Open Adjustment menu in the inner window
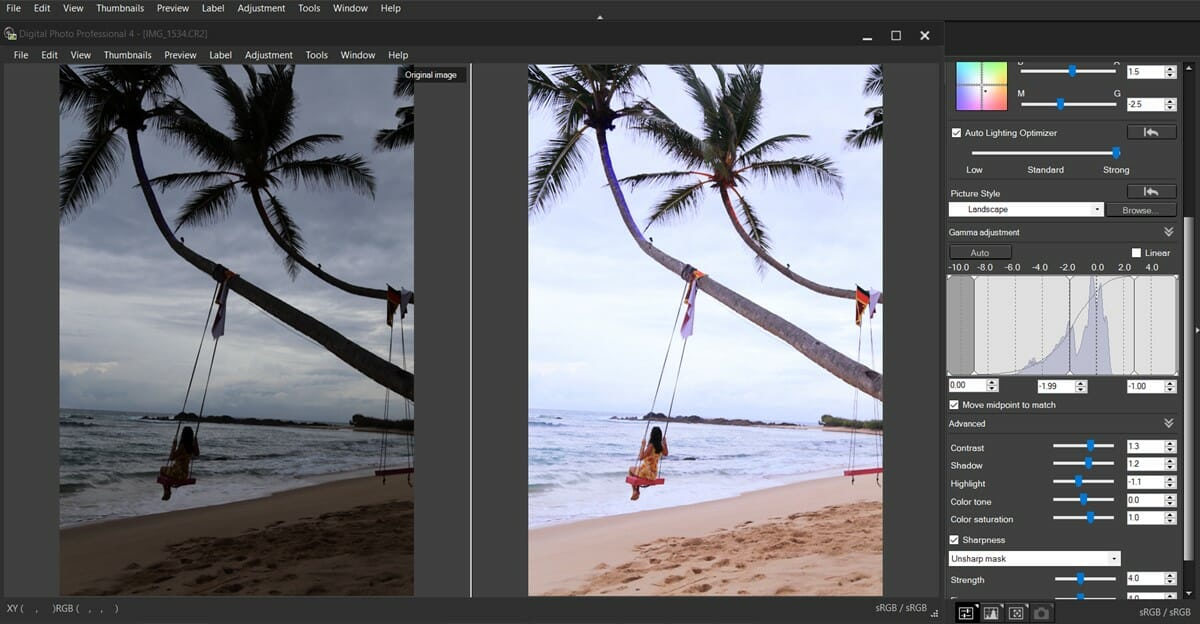1200x624 pixels. pyautogui.click(x=269, y=55)
